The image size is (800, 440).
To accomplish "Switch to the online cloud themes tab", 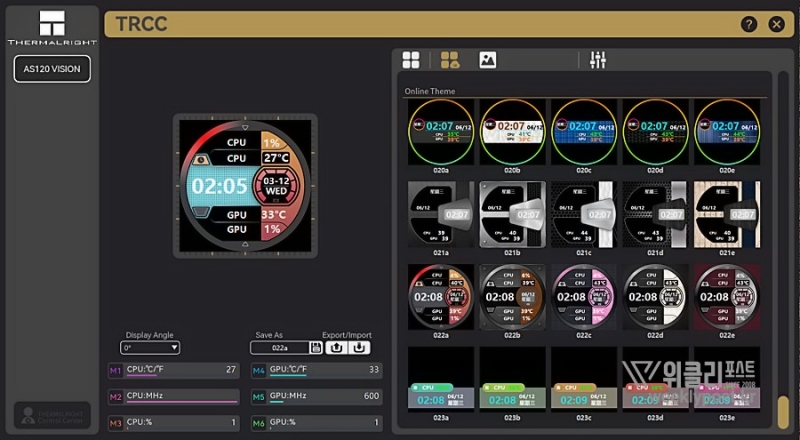I will [x=450, y=60].
